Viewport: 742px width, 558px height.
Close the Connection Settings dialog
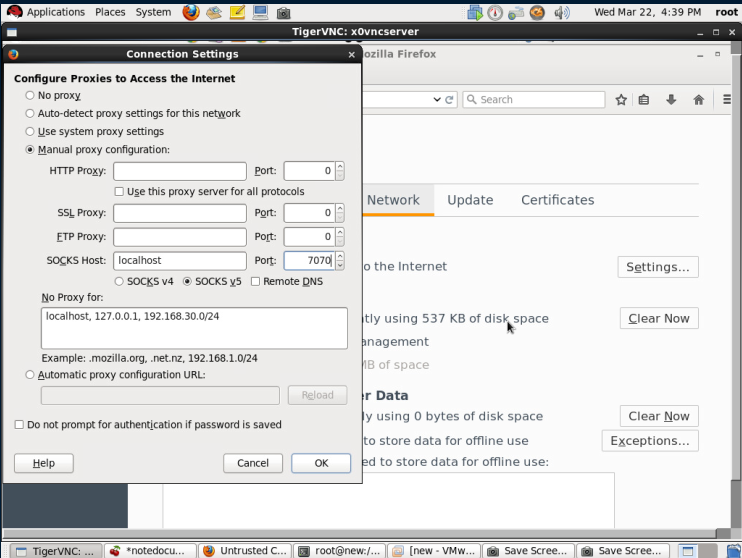point(352,54)
